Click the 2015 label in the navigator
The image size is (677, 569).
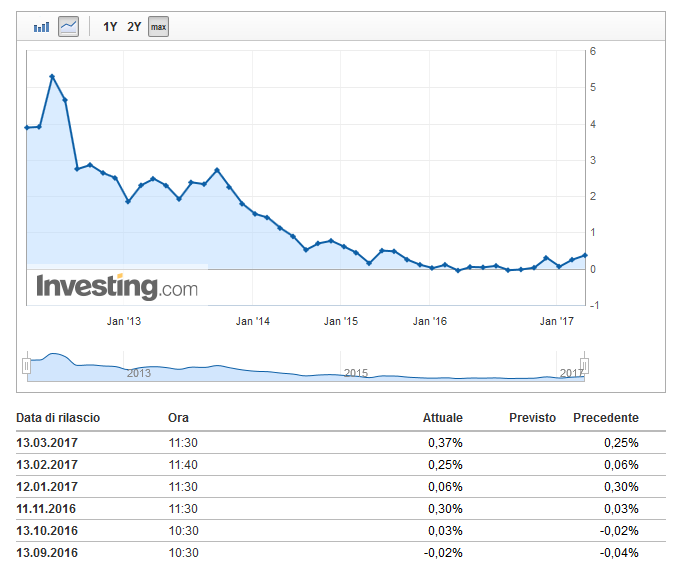(356, 373)
